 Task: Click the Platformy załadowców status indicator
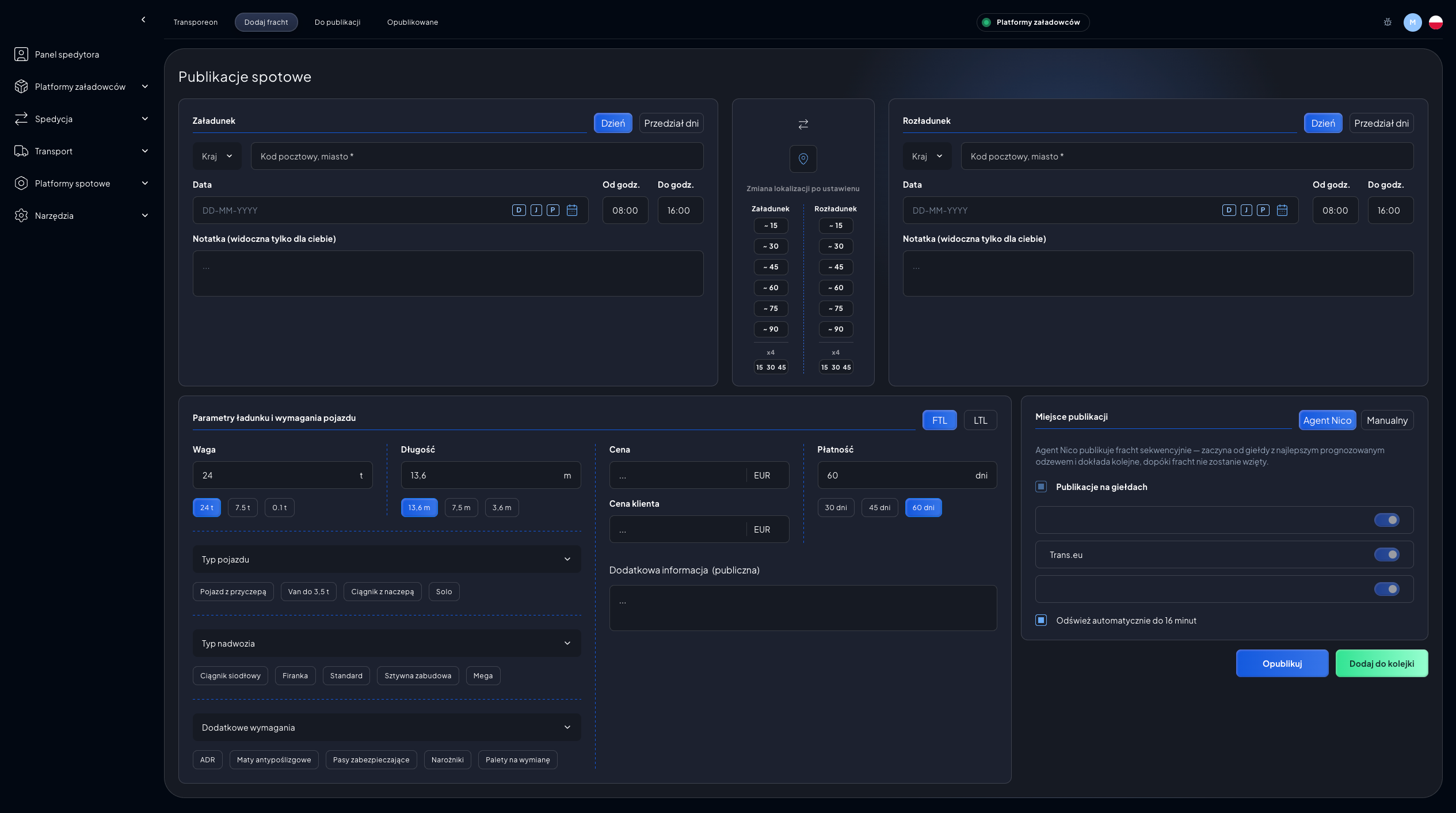pyautogui.click(x=1032, y=22)
